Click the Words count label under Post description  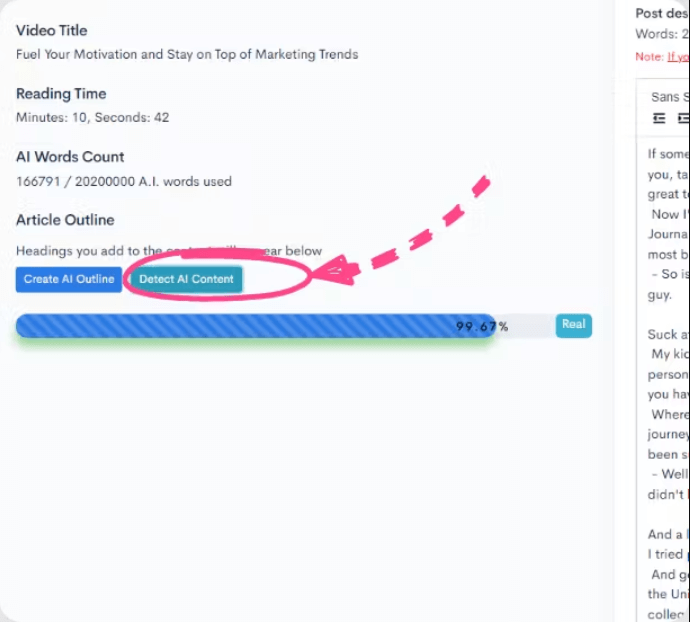662,34
